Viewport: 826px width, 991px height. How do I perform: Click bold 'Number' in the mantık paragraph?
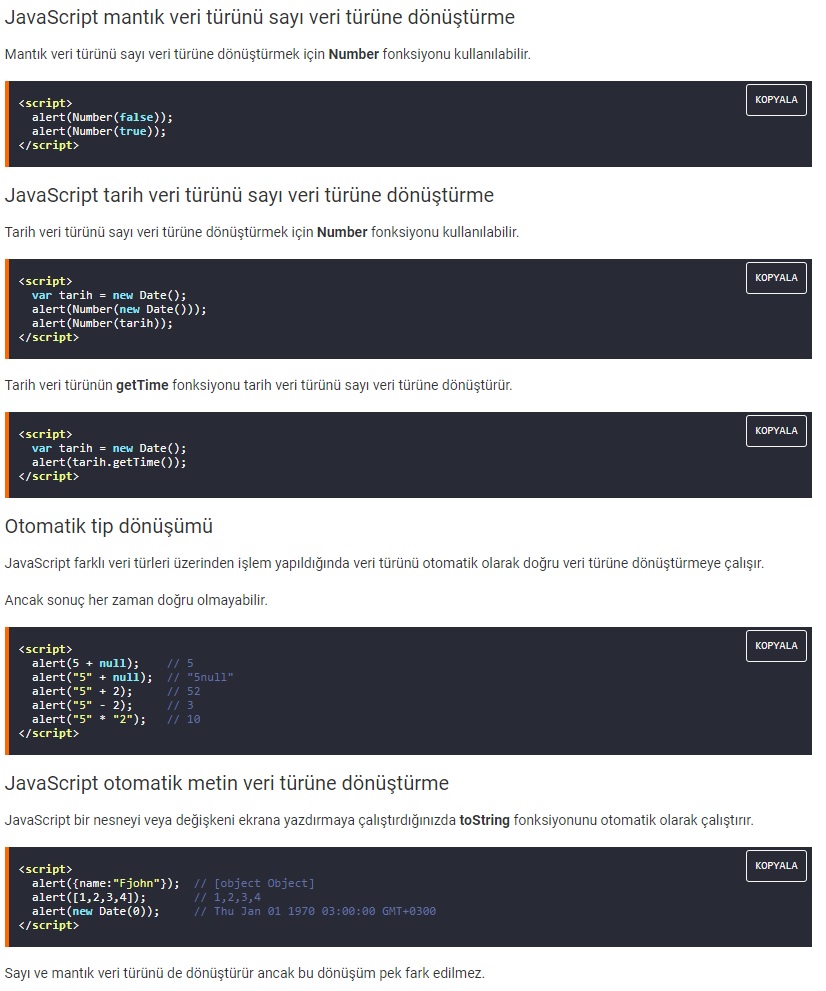[x=353, y=54]
